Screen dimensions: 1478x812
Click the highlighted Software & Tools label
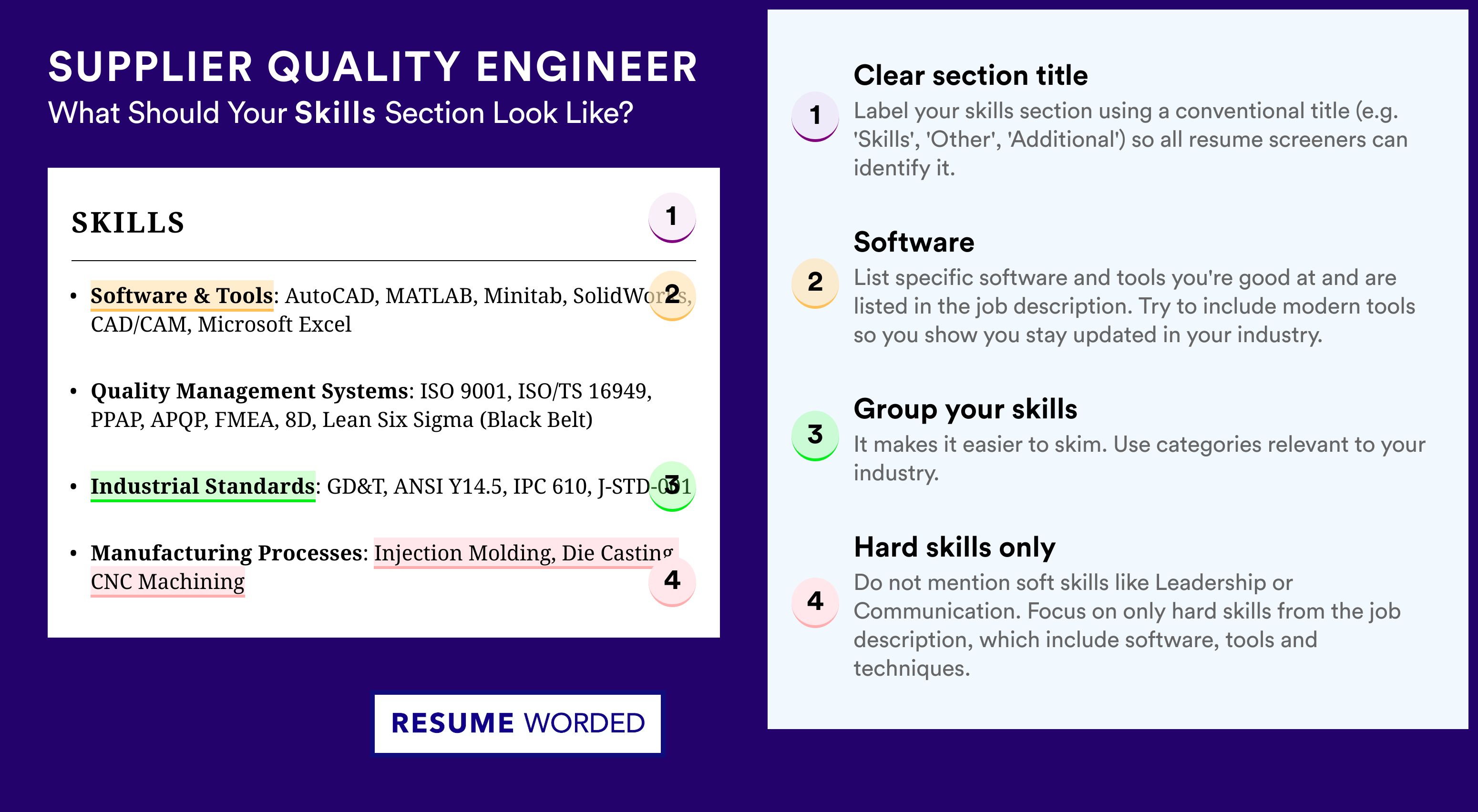(x=182, y=296)
